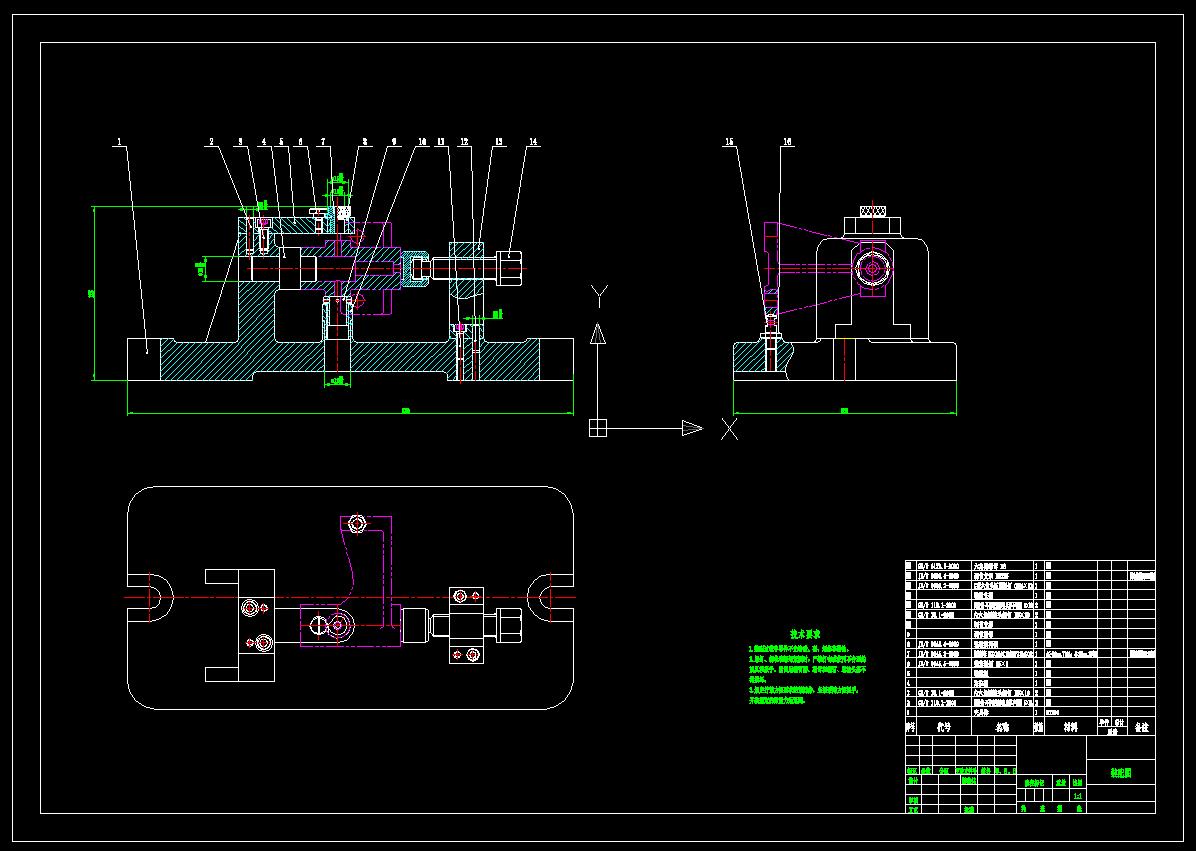Select part balloon number 14
The width and height of the screenshot is (1196, 851).
pos(533,142)
